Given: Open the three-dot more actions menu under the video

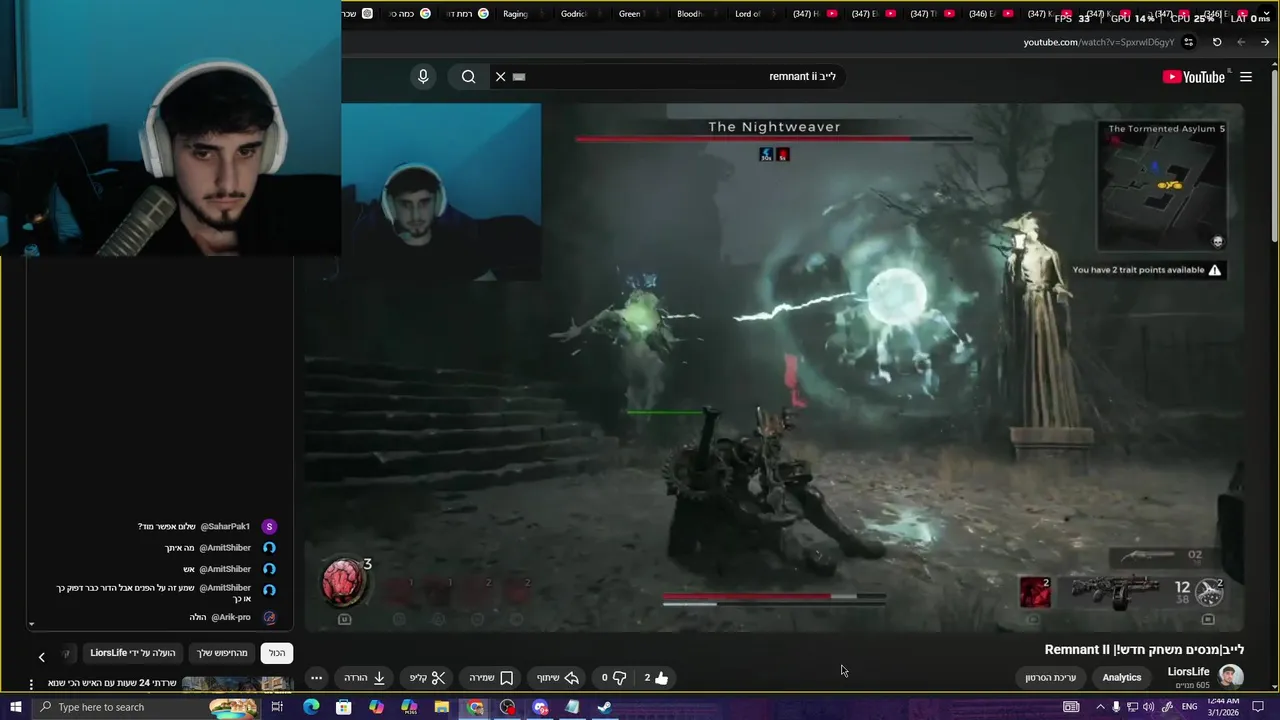Looking at the screenshot, I should pos(316,677).
